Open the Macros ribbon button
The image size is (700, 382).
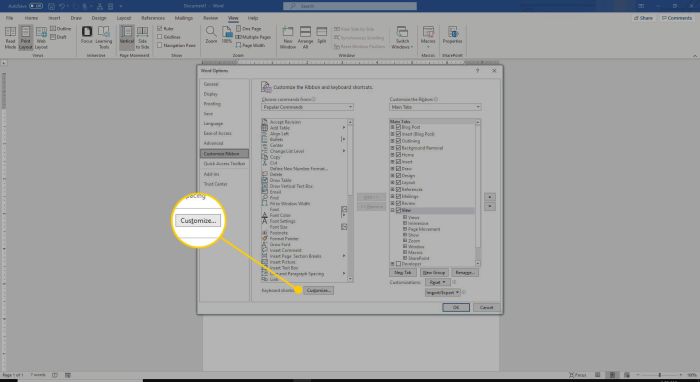pos(428,37)
